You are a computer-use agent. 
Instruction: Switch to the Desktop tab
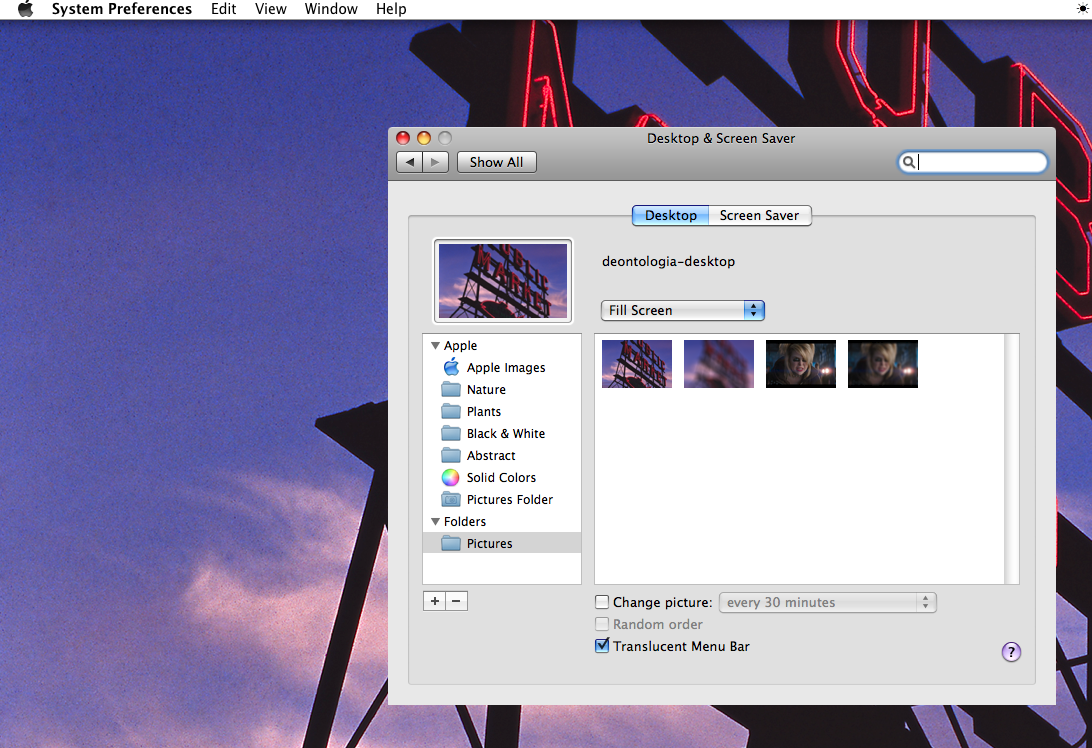pos(670,215)
